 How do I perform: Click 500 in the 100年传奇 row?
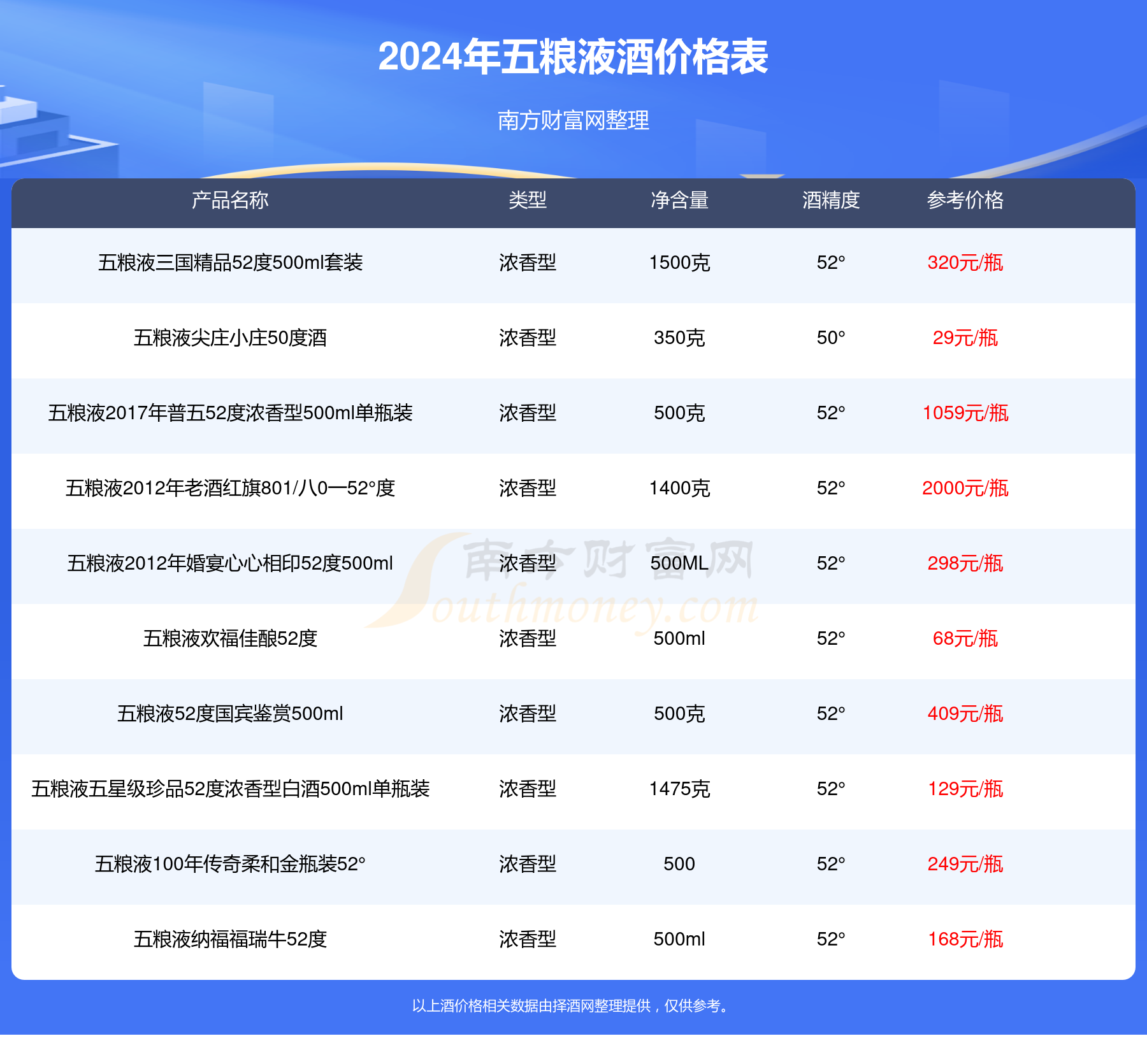[x=679, y=864]
